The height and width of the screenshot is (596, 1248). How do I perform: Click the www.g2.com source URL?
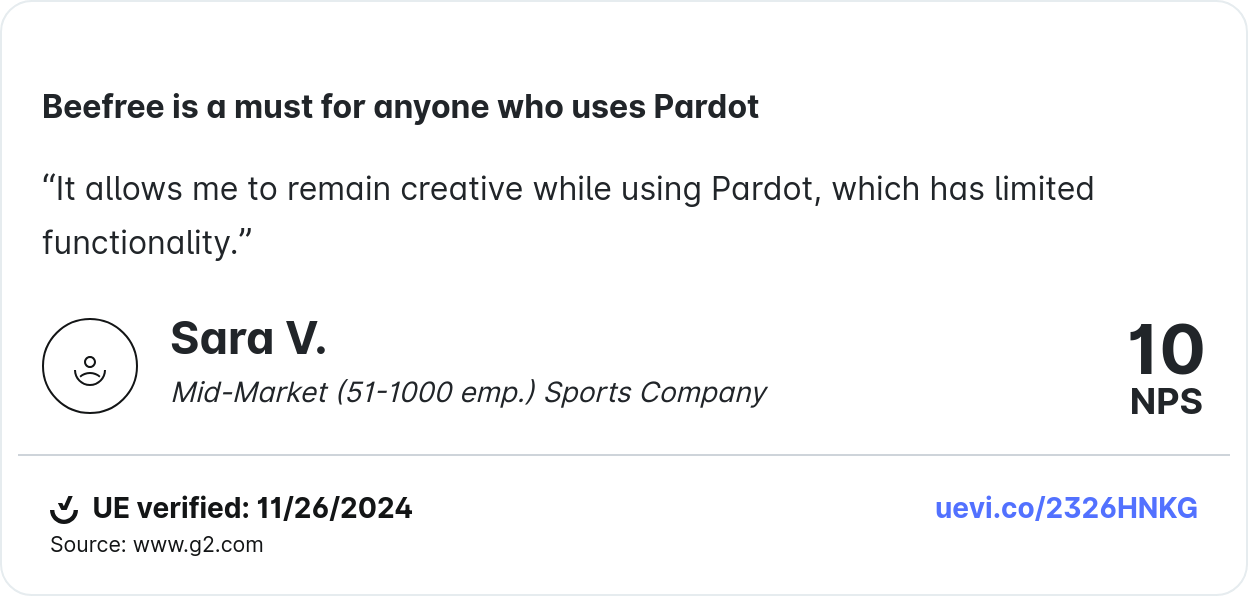(198, 545)
